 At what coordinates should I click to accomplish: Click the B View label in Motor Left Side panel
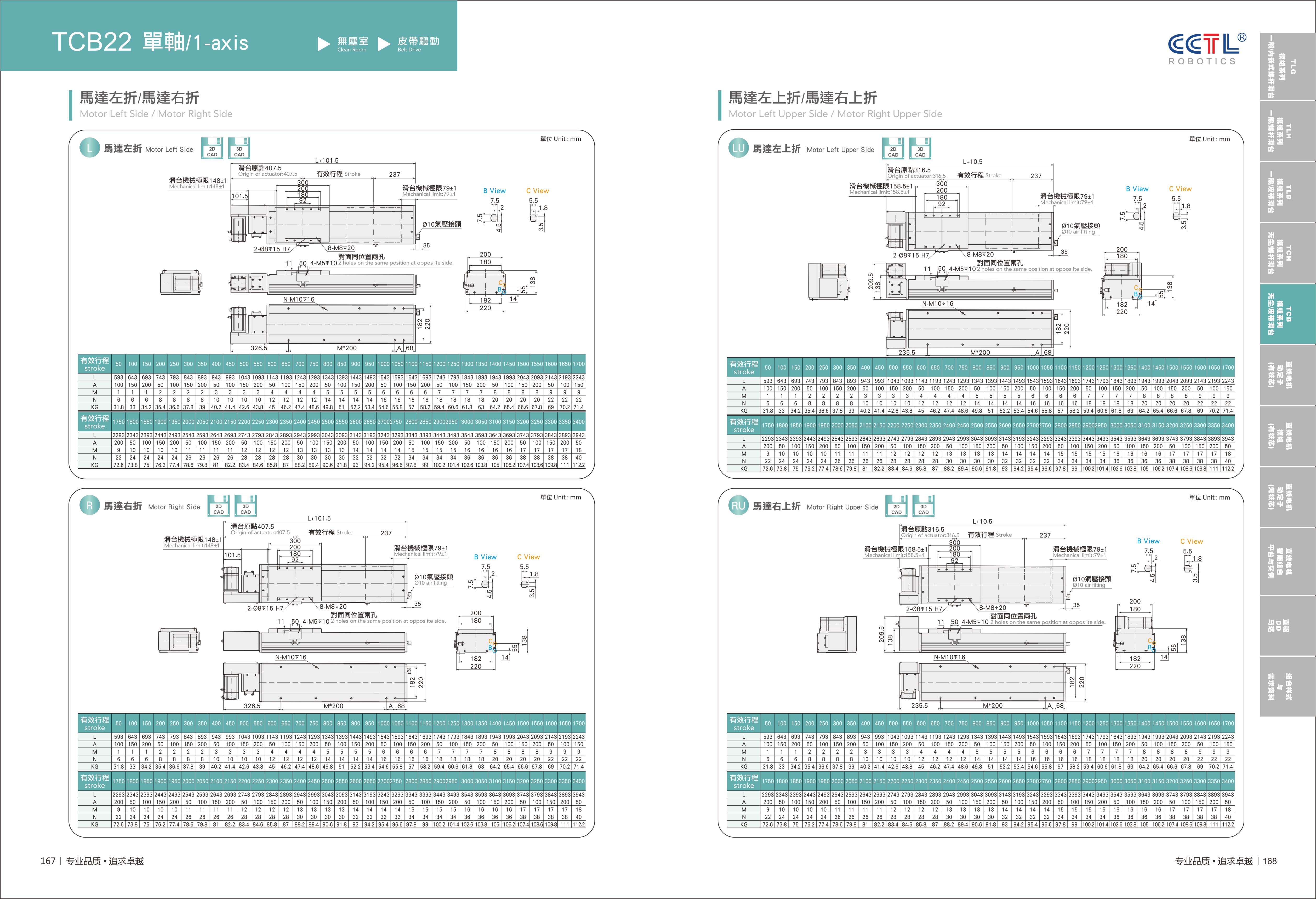pyautogui.click(x=494, y=191)
